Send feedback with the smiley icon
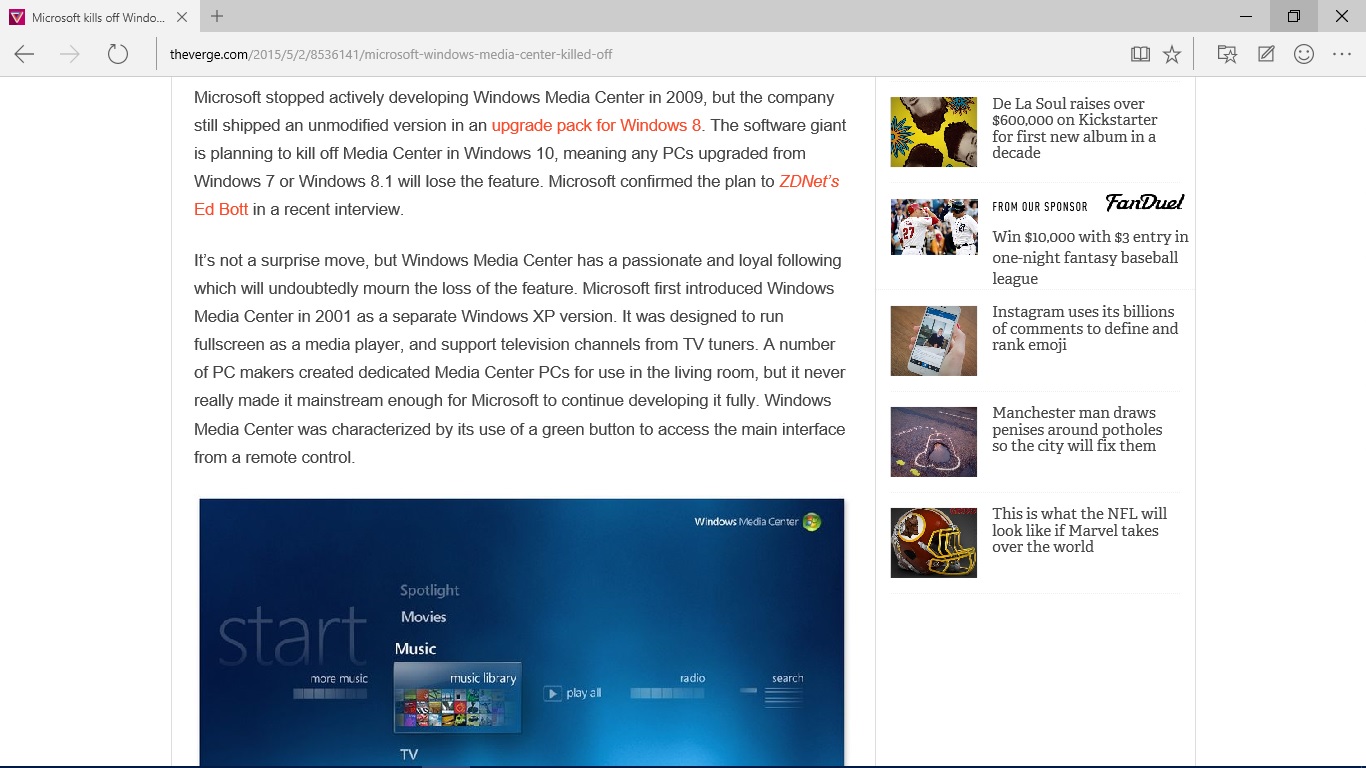 1304,55
